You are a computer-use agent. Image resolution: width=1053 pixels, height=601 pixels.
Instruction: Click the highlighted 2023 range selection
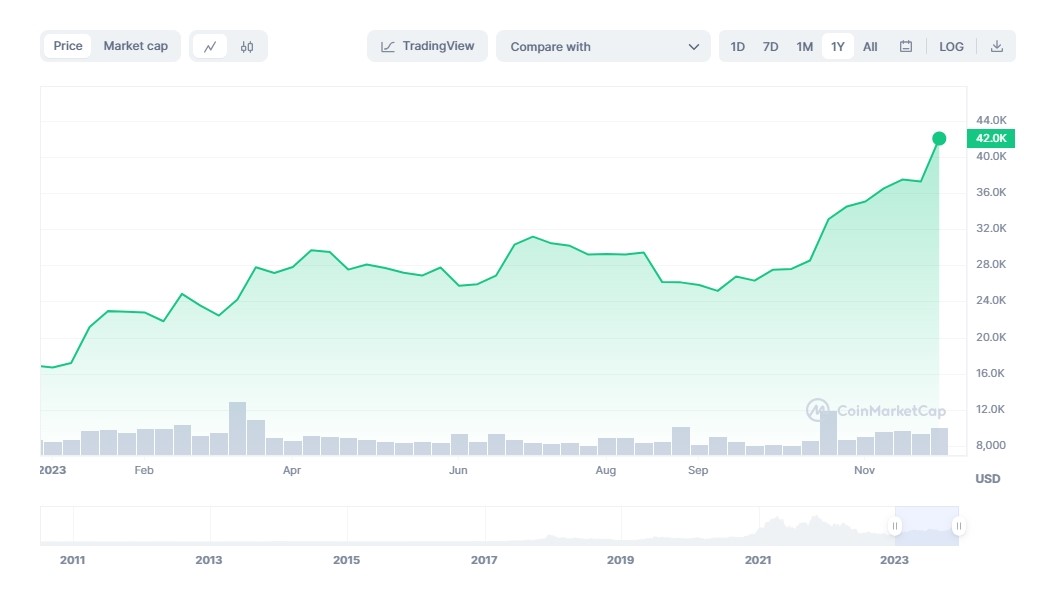[927, 526]
